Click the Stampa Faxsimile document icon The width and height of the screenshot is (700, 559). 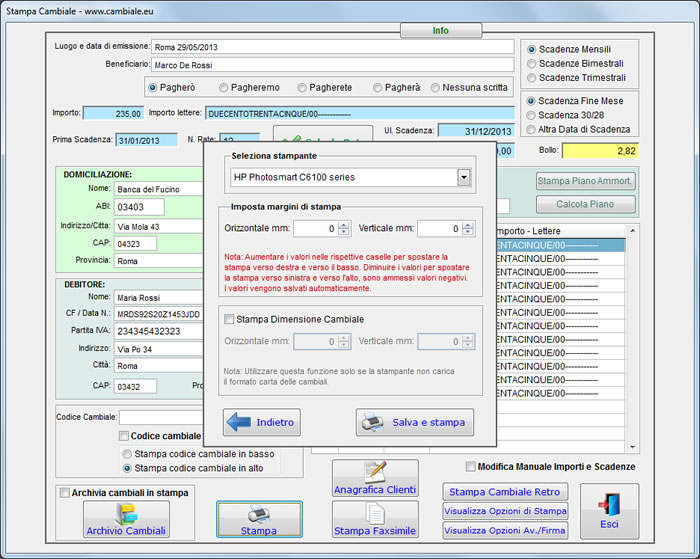click(375, 513)
